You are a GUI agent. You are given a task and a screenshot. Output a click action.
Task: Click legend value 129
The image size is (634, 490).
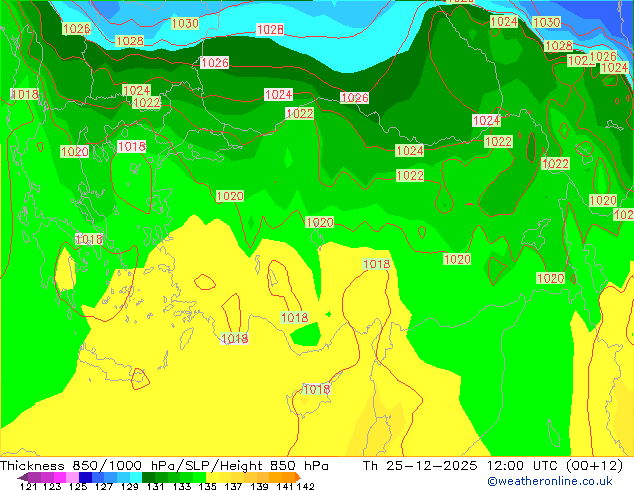pyautogui.click(x=129, y=486)
